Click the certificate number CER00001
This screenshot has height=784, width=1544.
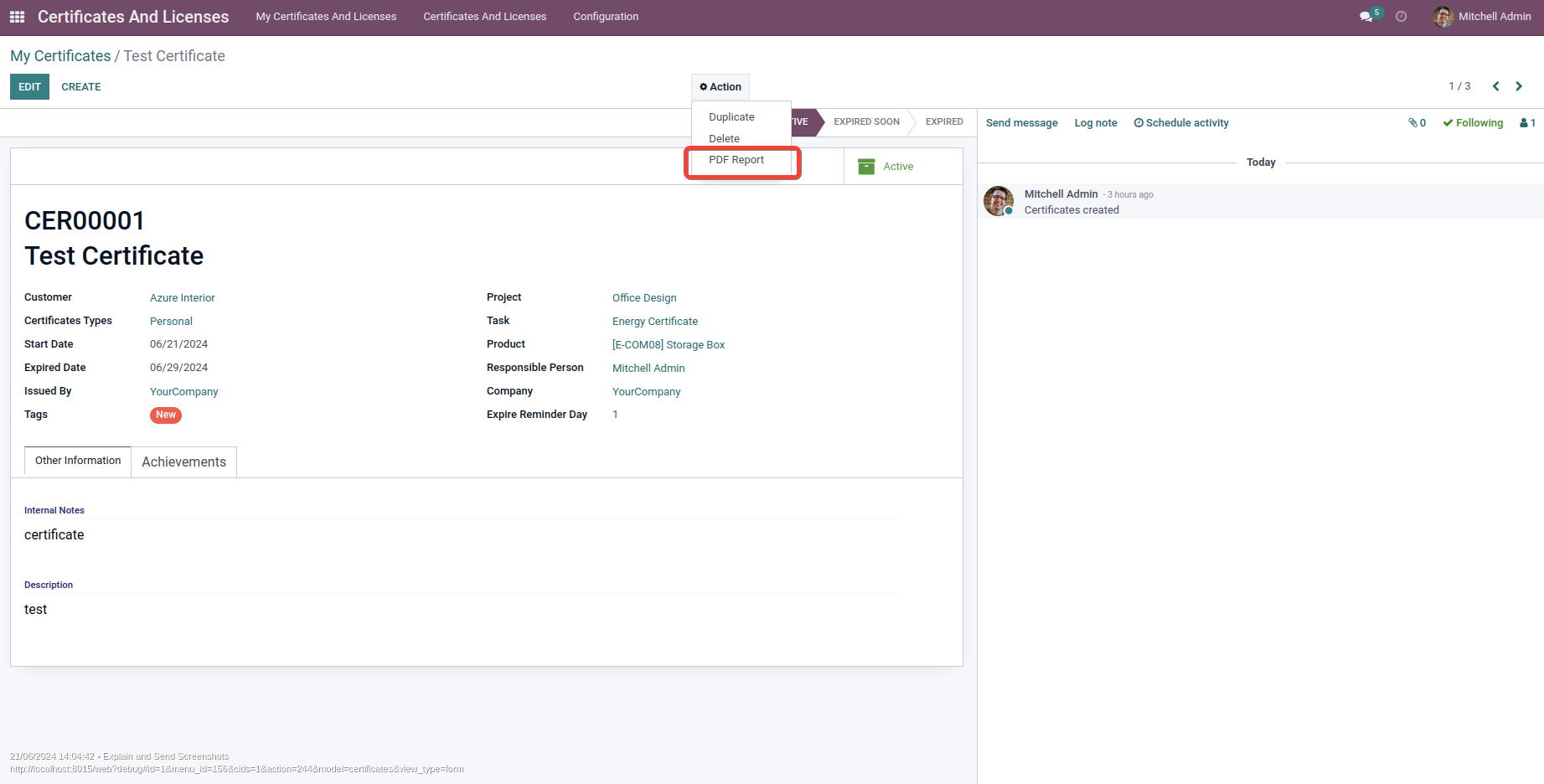(x=85, y=220)
